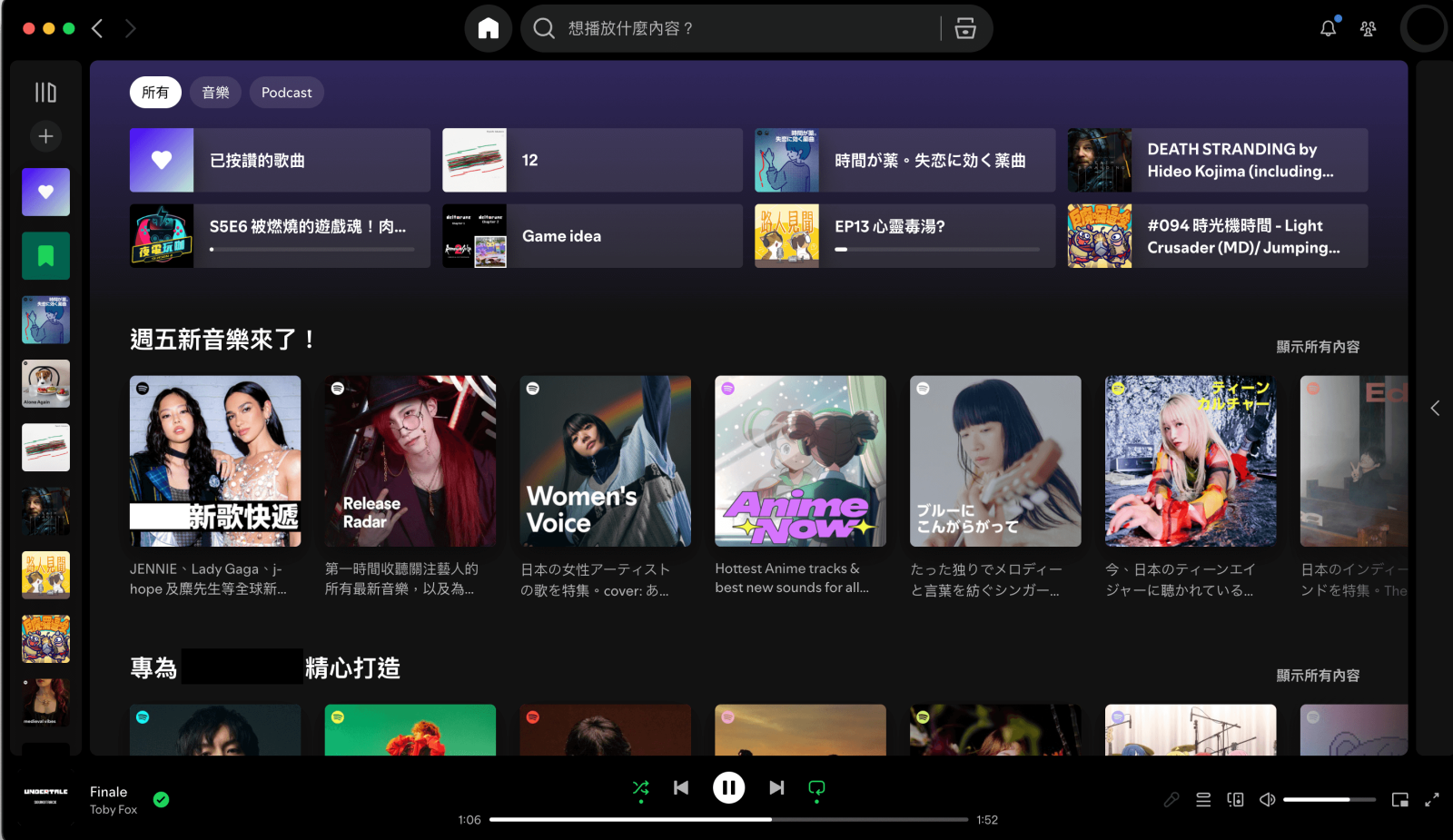Select the 所有 filter tab

155,92
